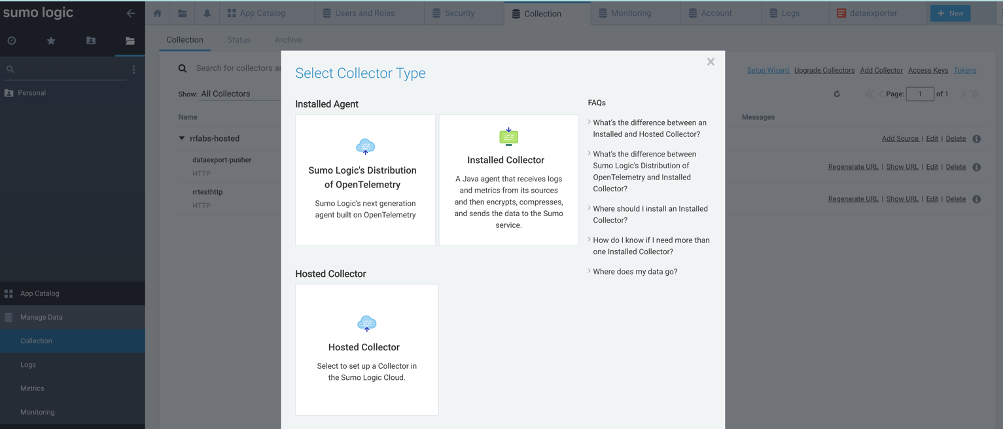
Task: Expand 'Where should I install an Installed Collector?' FAQ
Action: pos(648,214)
